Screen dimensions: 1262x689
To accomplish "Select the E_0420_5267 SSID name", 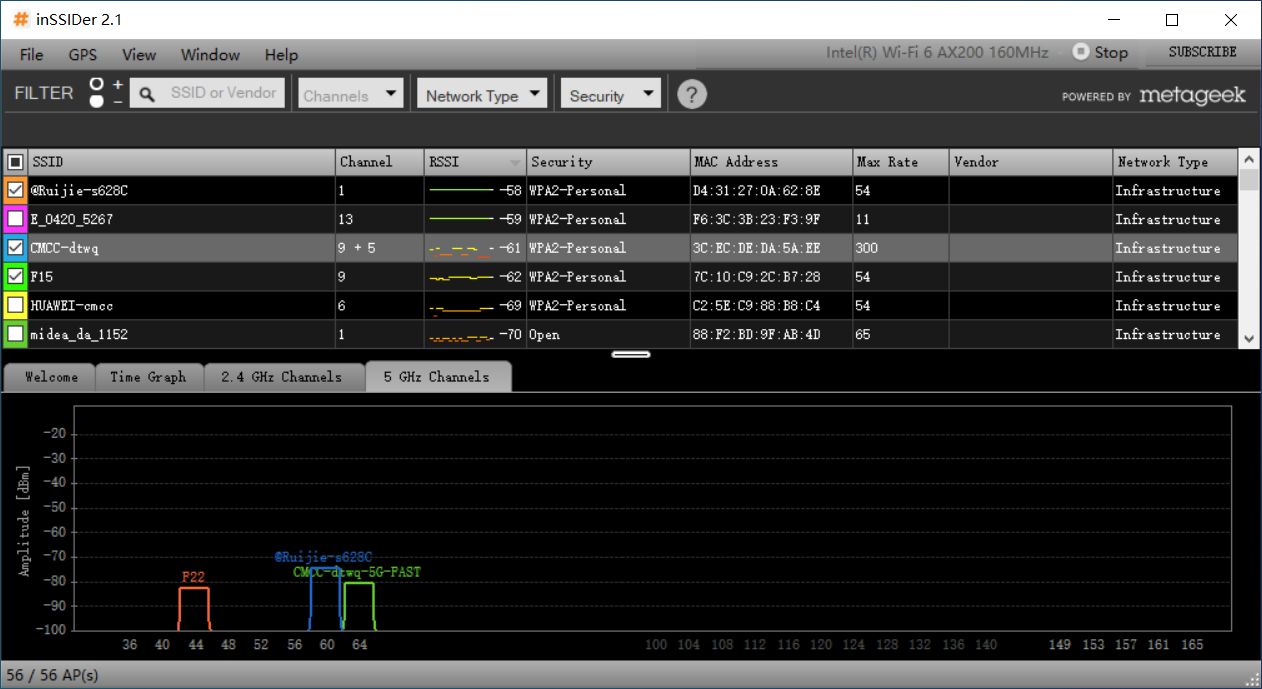I will (71, 219).
